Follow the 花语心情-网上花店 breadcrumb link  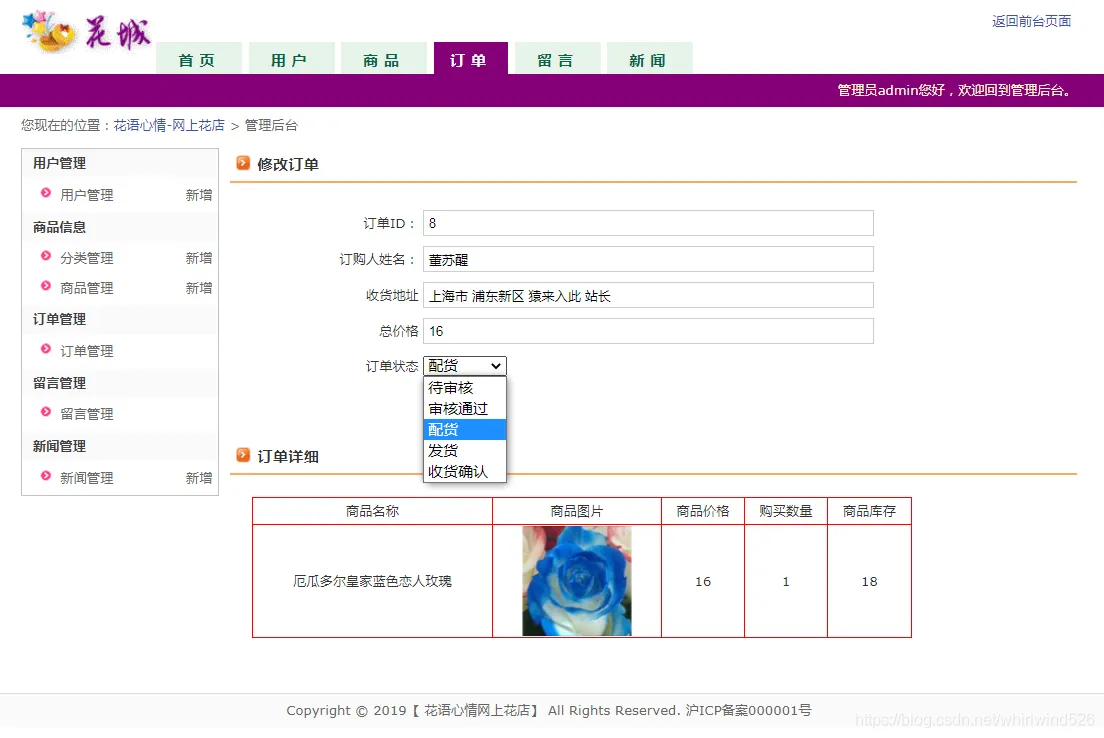click(x=169, y=125)
